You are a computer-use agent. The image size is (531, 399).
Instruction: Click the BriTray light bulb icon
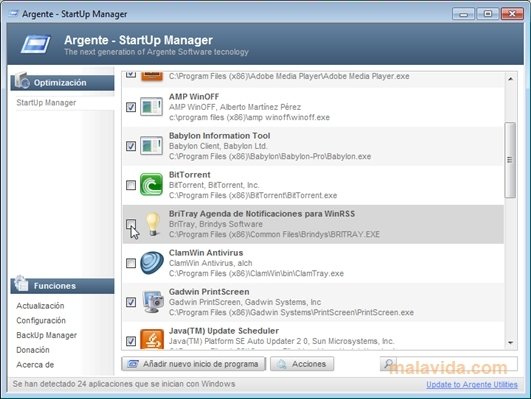(x=153, y=224)
